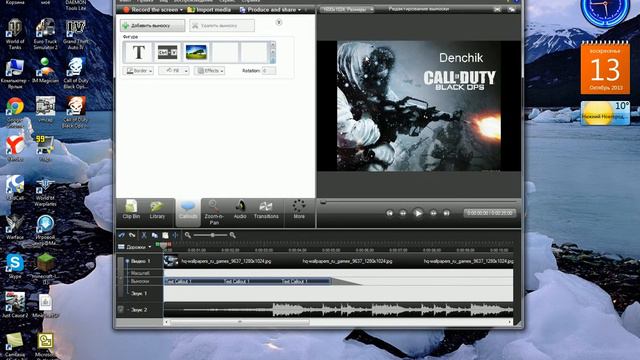Open World of Tanks desktop icon
This screenshot has width=640, height=360.
[15, 34]
